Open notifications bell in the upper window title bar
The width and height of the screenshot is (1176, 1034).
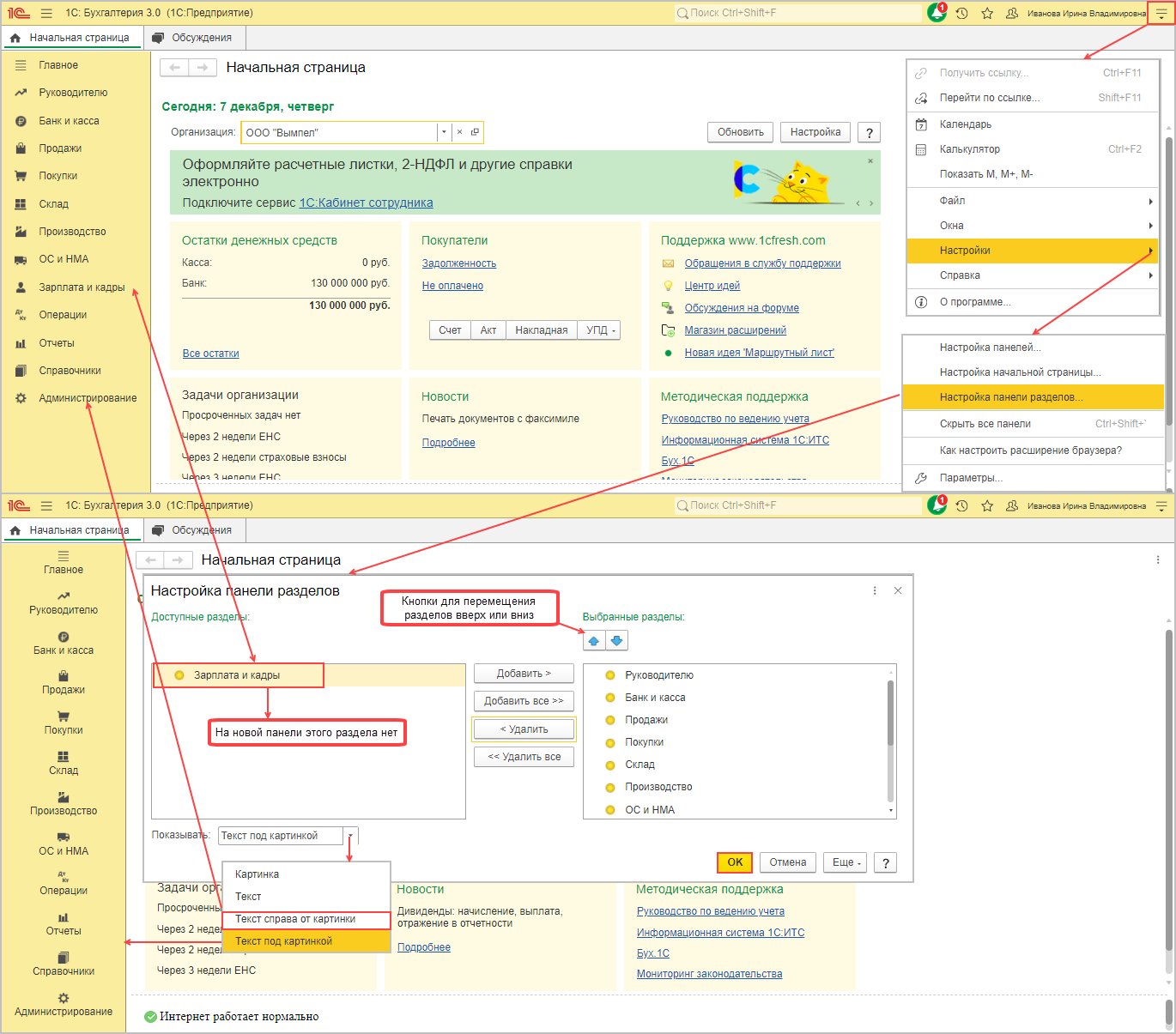(937, 13)
